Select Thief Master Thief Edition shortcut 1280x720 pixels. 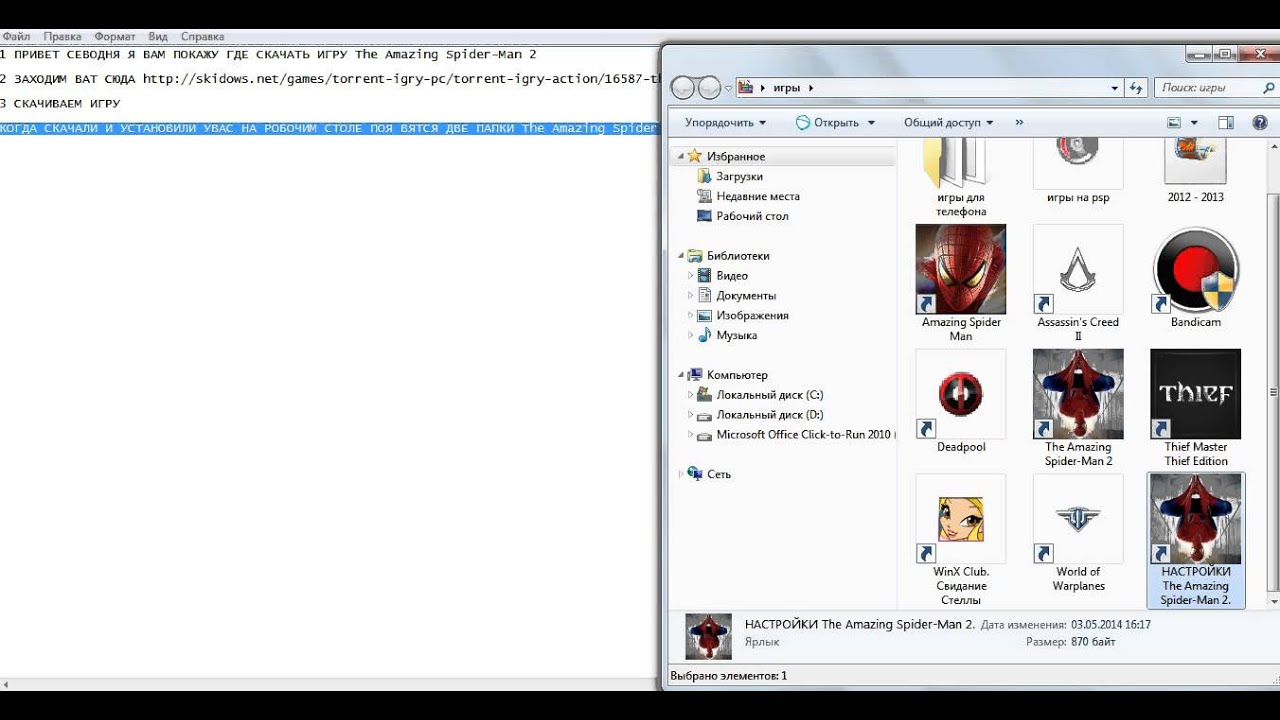[1196, 408]
